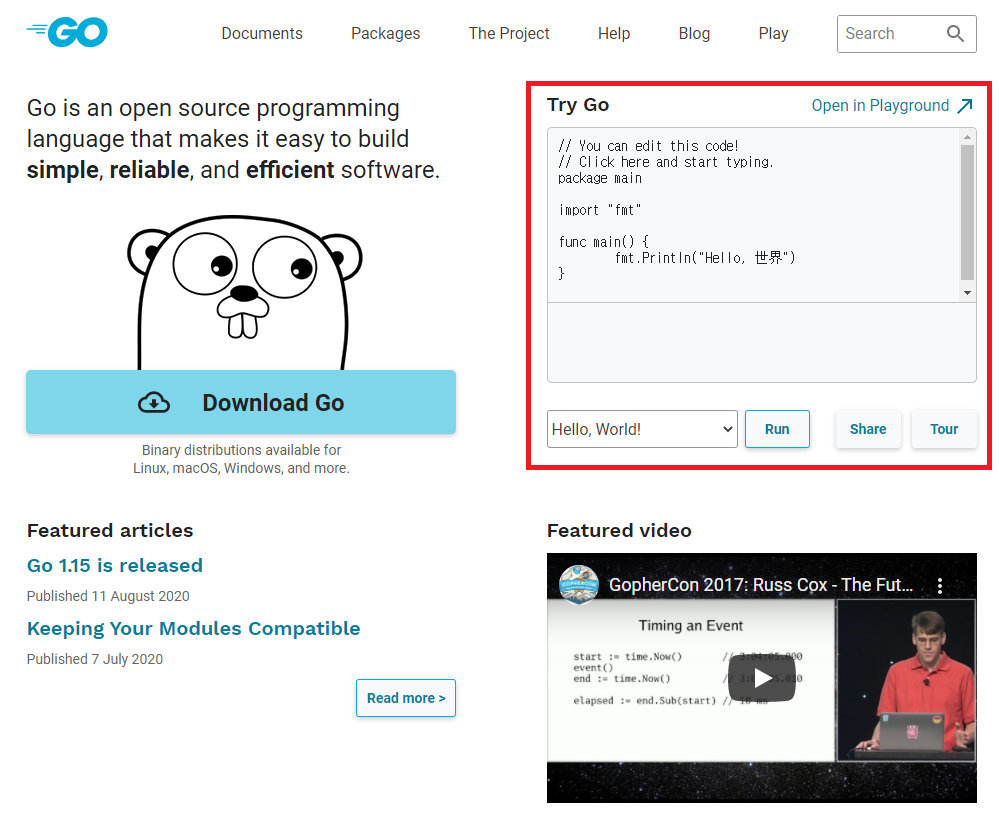Click the 'Try Go' heading
The height and width of the screenshot is (828, 999).
[578, 105]
